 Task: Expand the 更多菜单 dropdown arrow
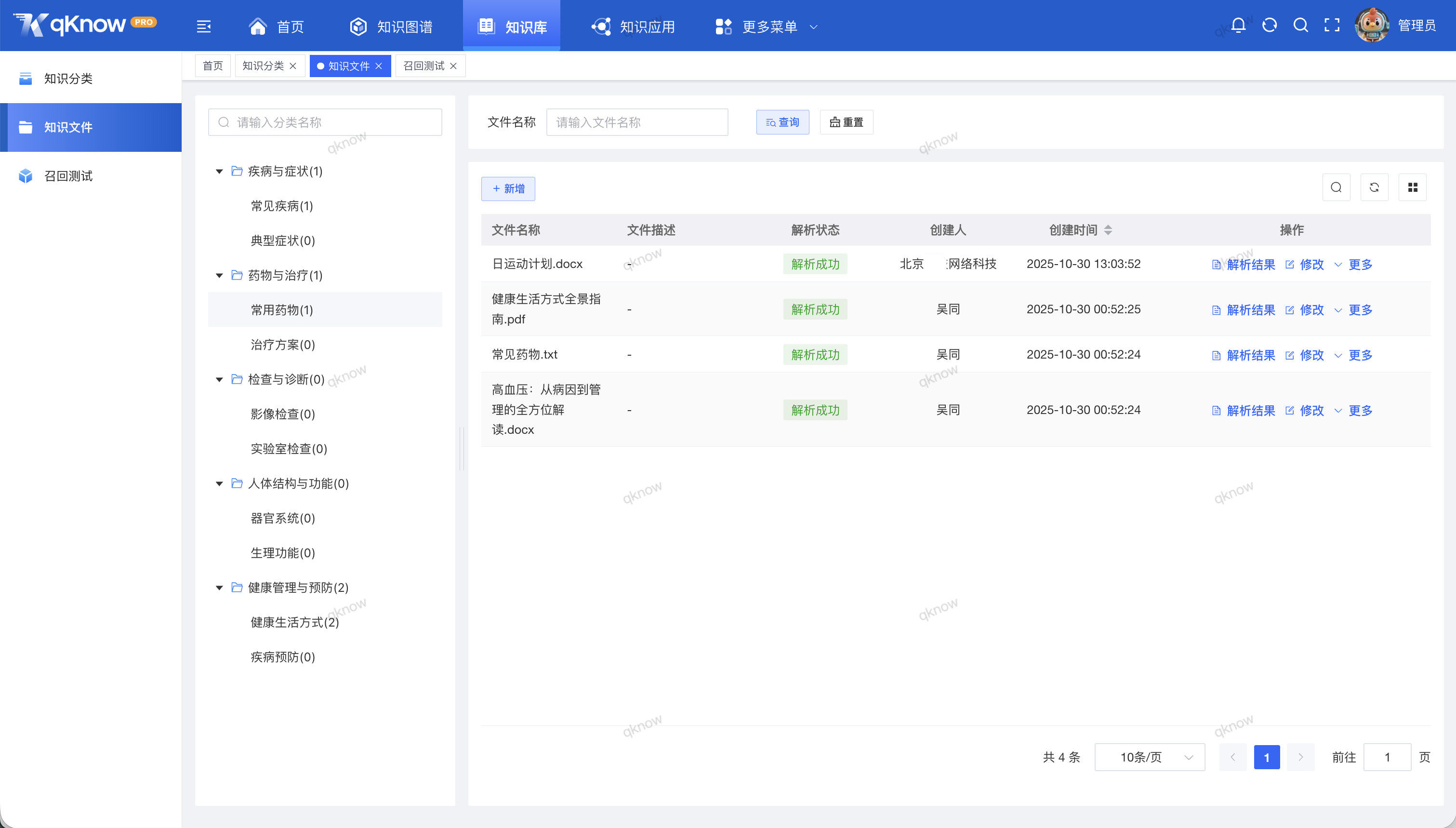814,27
